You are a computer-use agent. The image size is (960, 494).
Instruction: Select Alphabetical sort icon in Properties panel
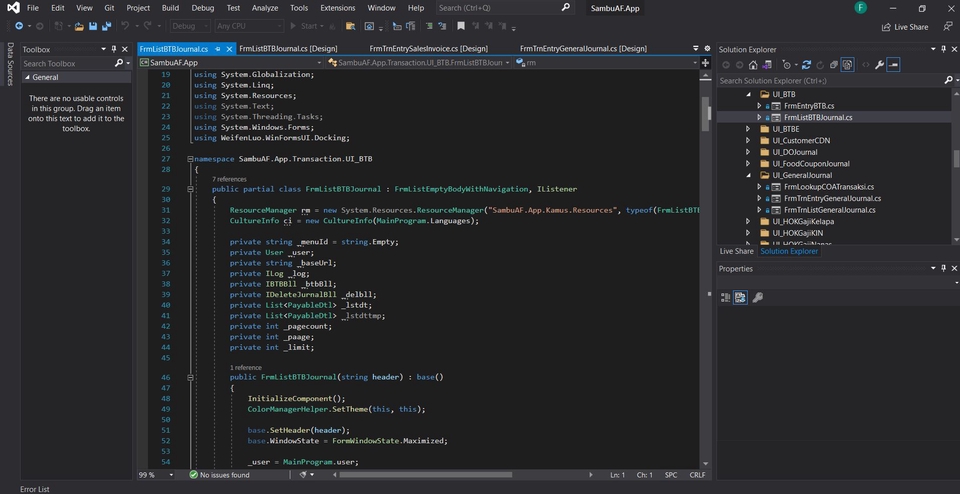pyautogui.click(x=740, y=298)
